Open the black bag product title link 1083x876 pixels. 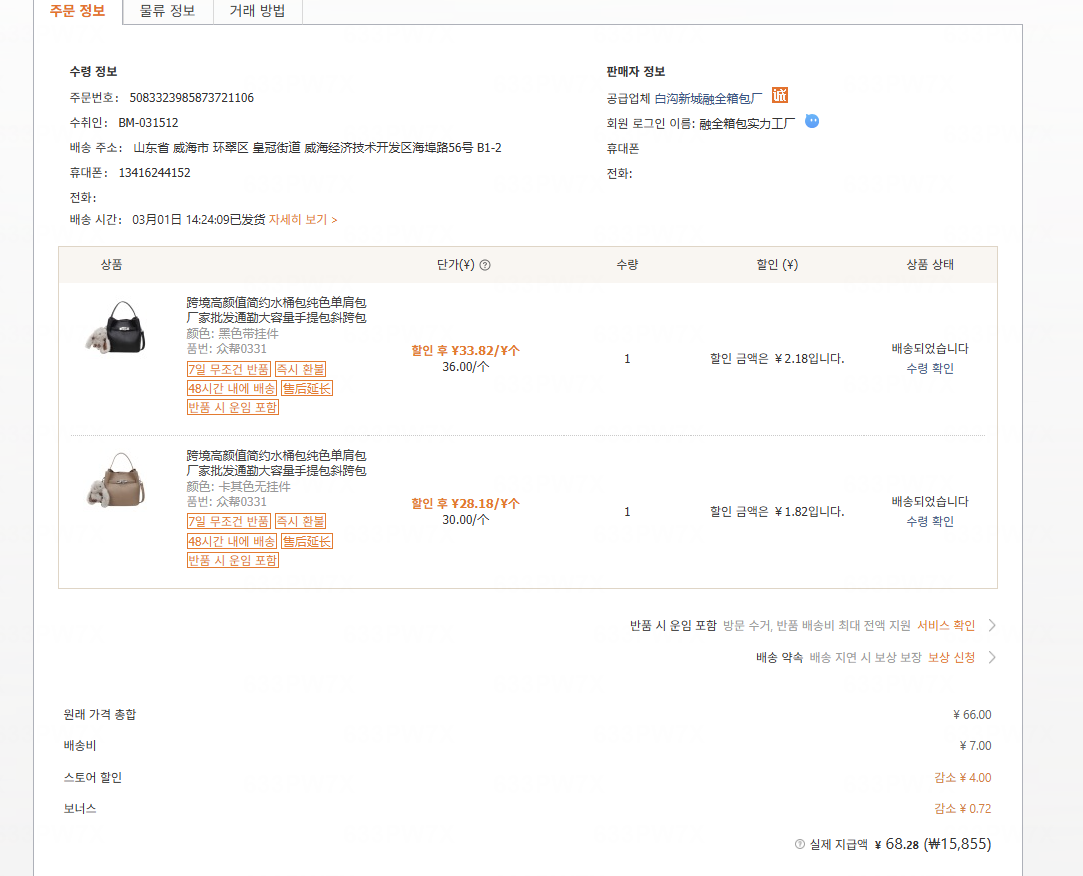click(x=276, y=310)
